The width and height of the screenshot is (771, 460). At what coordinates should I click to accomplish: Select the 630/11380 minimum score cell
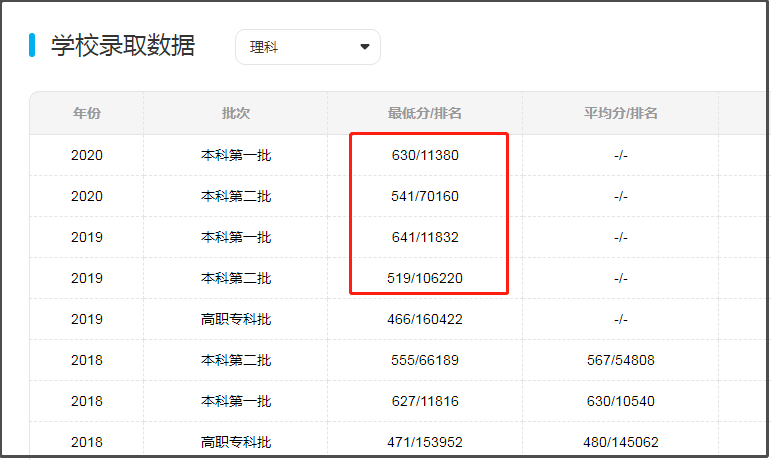[425, 155]
